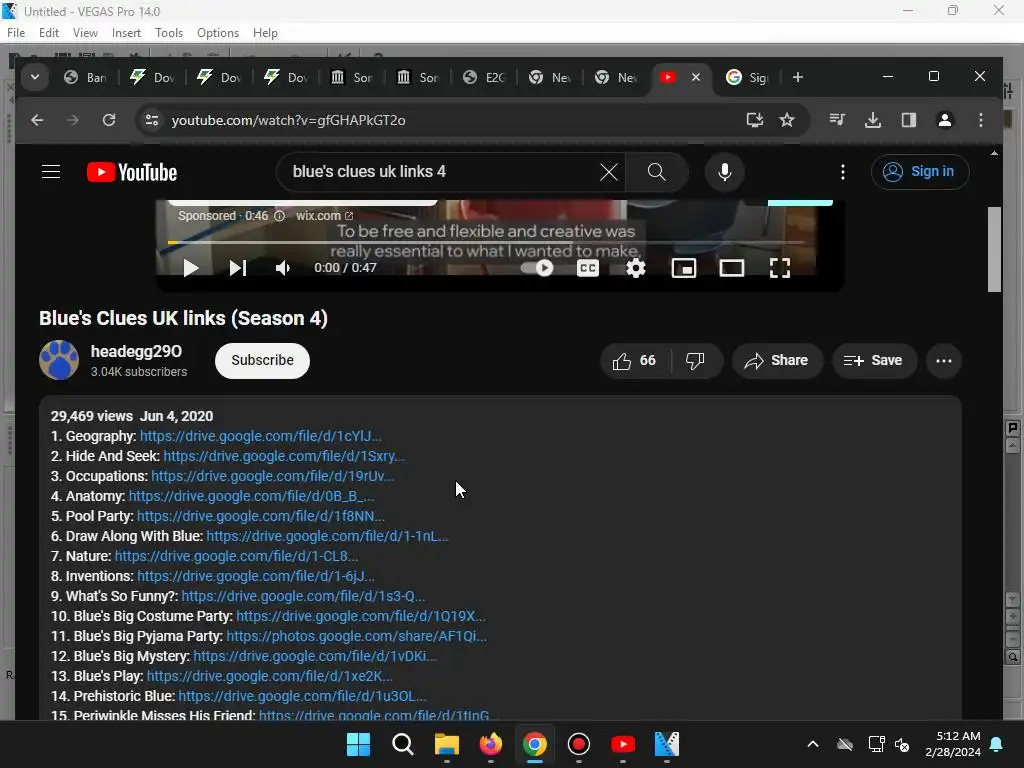Viewport: 1024px width, 768px height.
Task: Open the headegg290 channel avatar
Action: pos(59,360)
